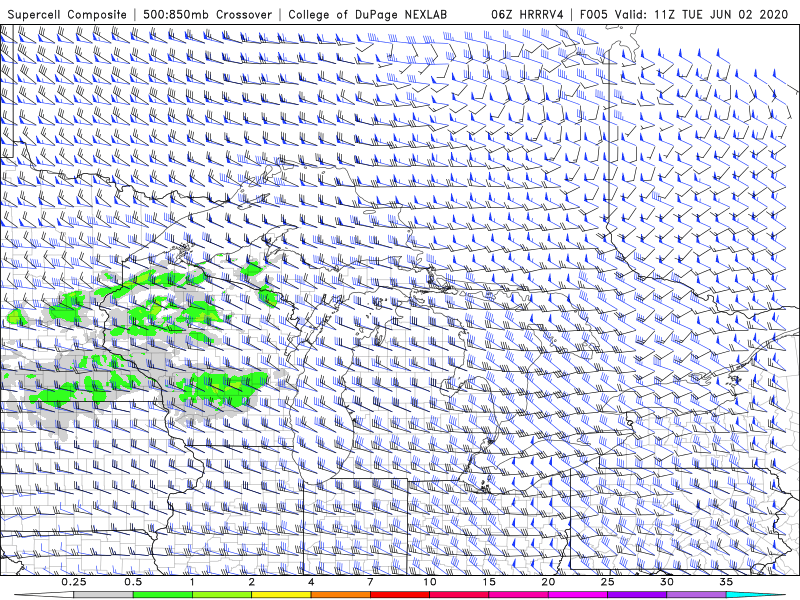Screen dimensions: 800x600
Task: Click the '0.25' color scale label
Action: coord(73,582)
